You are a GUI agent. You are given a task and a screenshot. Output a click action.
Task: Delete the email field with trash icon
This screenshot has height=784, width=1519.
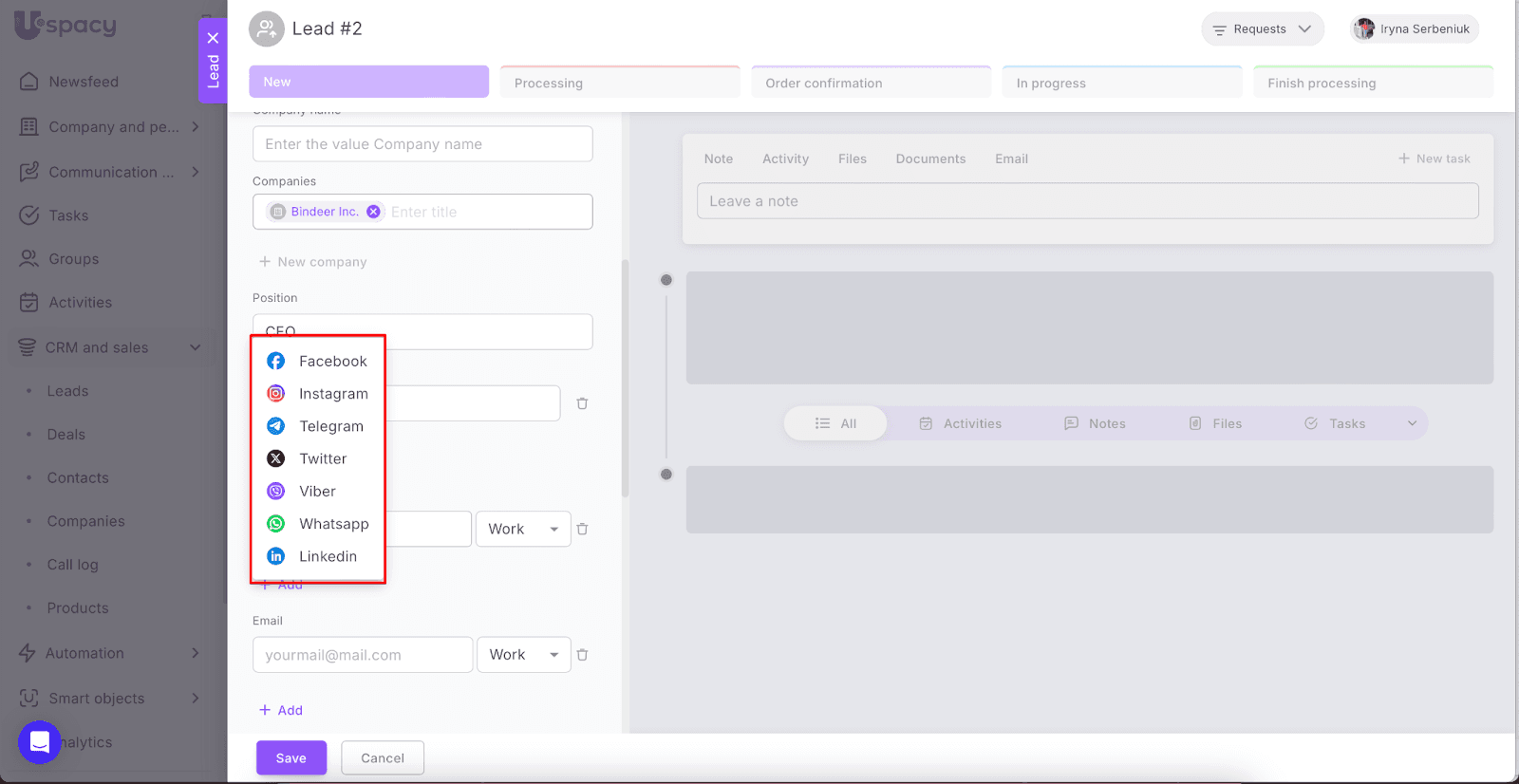(582, 655)
